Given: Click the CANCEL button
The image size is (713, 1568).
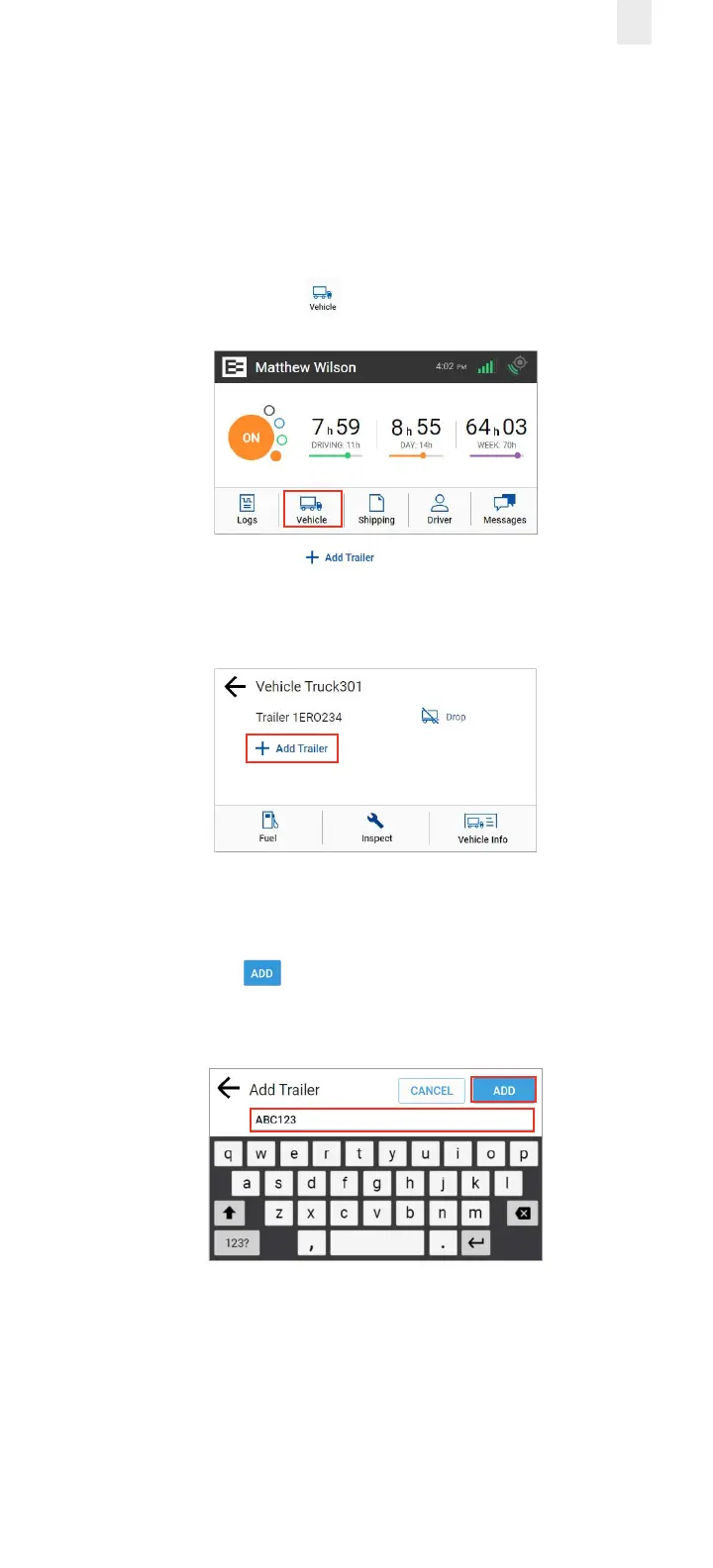Looking at the screenshot, I should 432,1090.
